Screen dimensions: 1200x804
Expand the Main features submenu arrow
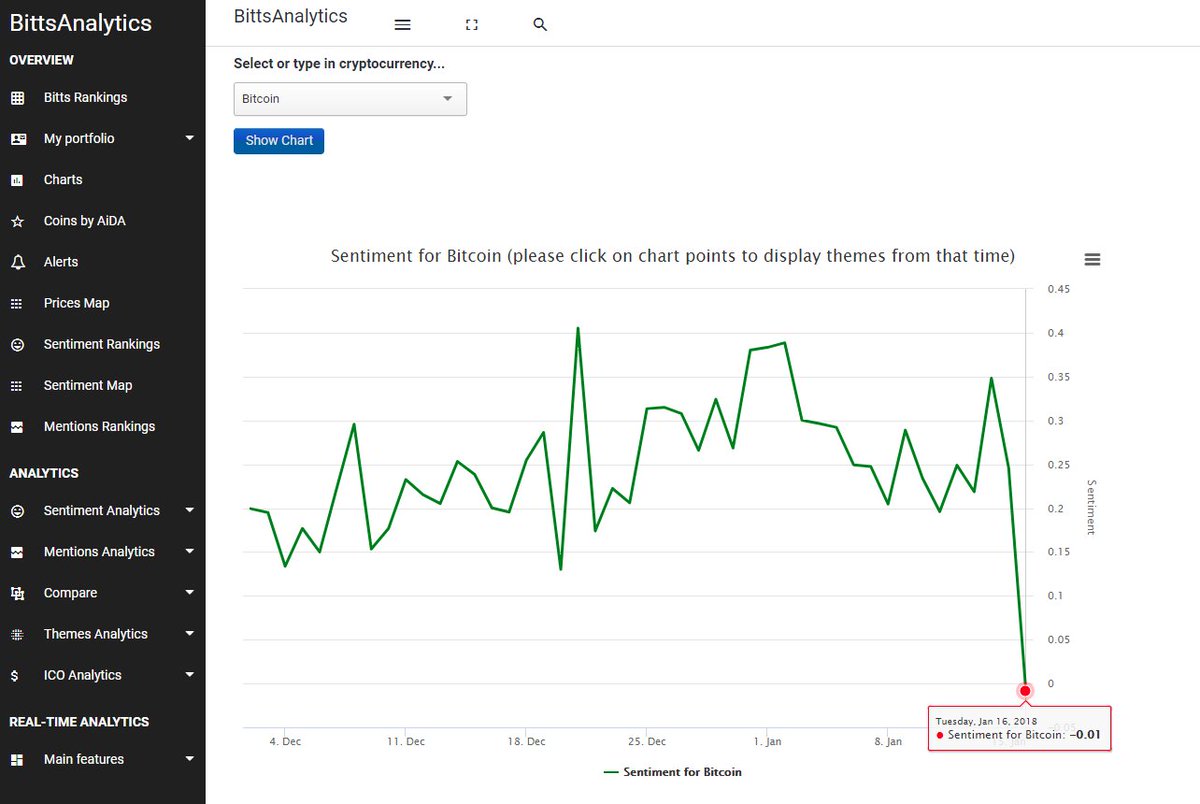190,758
